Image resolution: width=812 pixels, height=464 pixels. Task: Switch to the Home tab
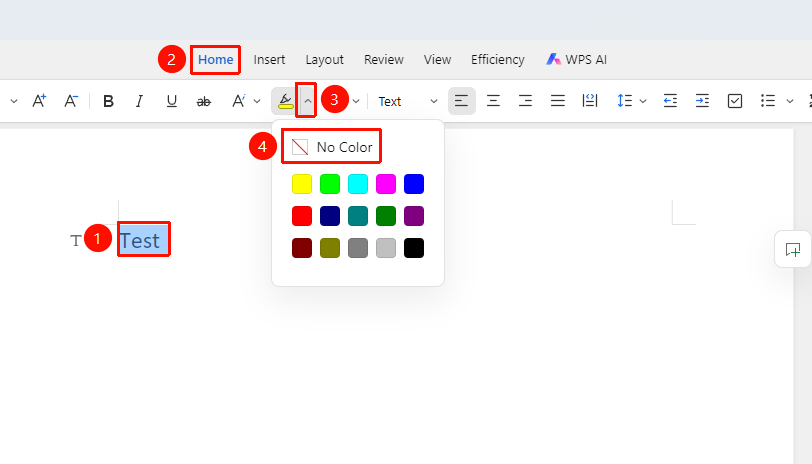point(215,60)
